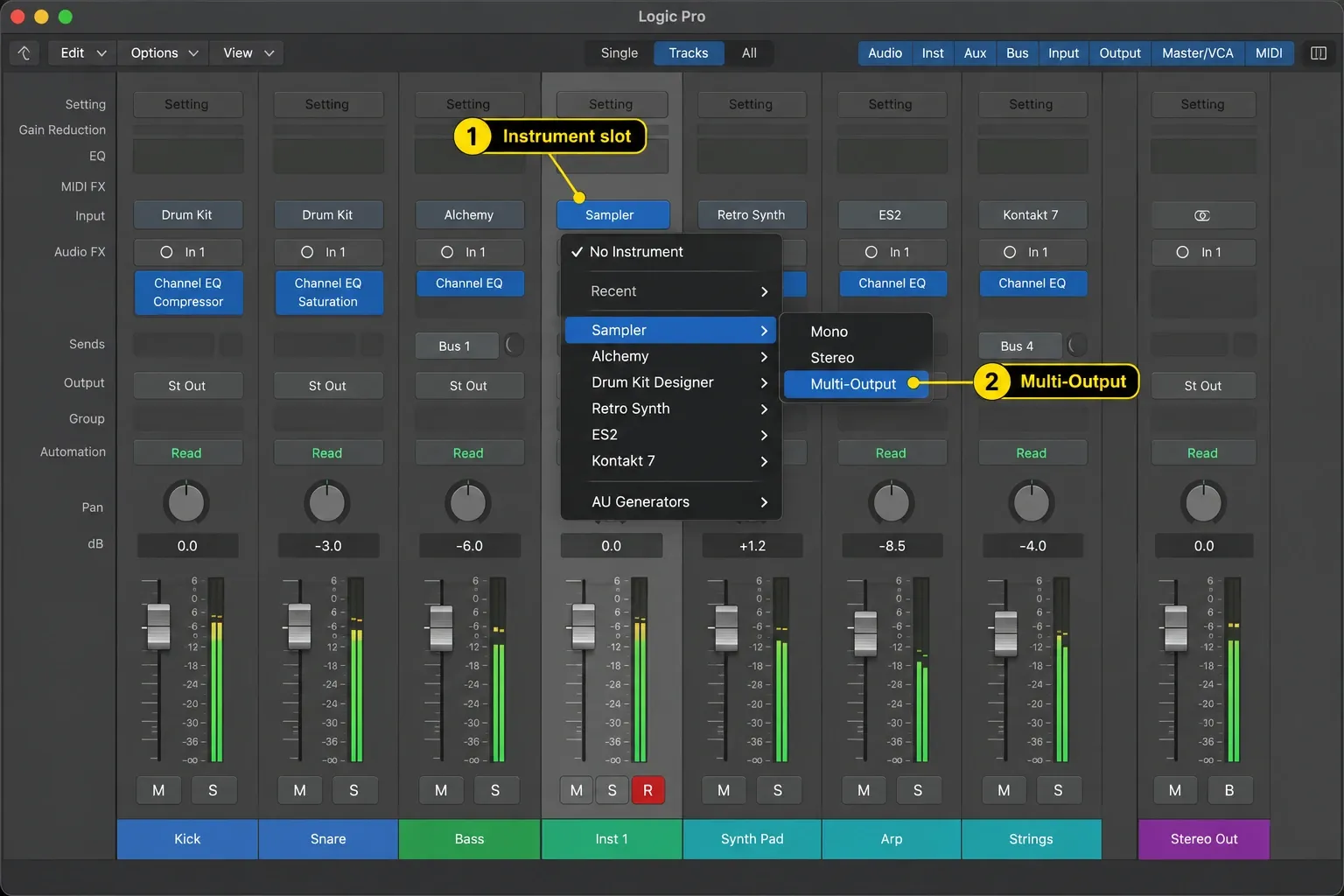
Task: Click the Snare St Out output slot
Action: pos(327,386)
